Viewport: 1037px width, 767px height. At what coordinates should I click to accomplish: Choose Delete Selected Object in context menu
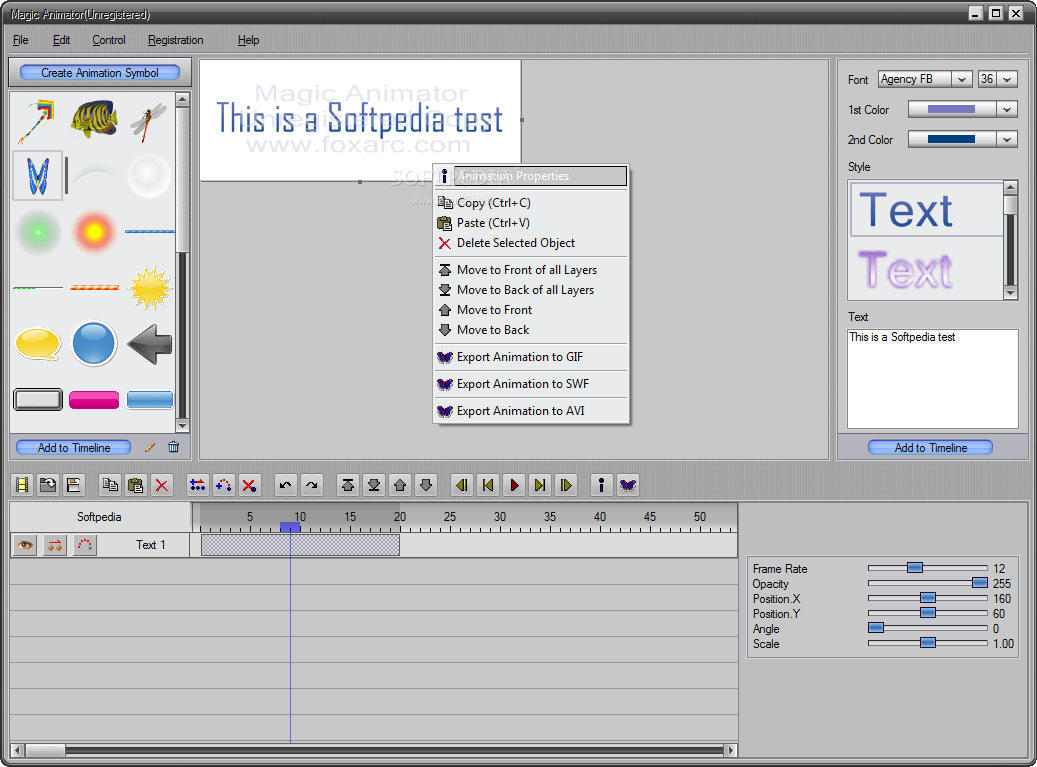(x=531, y=243)
